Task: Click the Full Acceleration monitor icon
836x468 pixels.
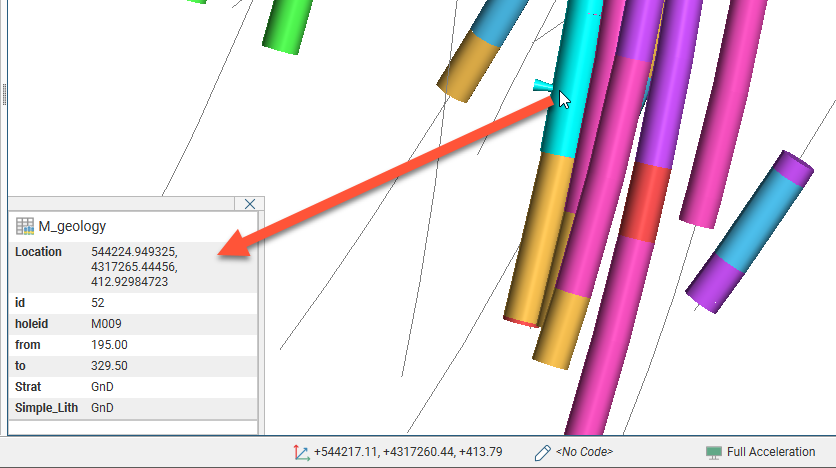Action: (713, 453)
